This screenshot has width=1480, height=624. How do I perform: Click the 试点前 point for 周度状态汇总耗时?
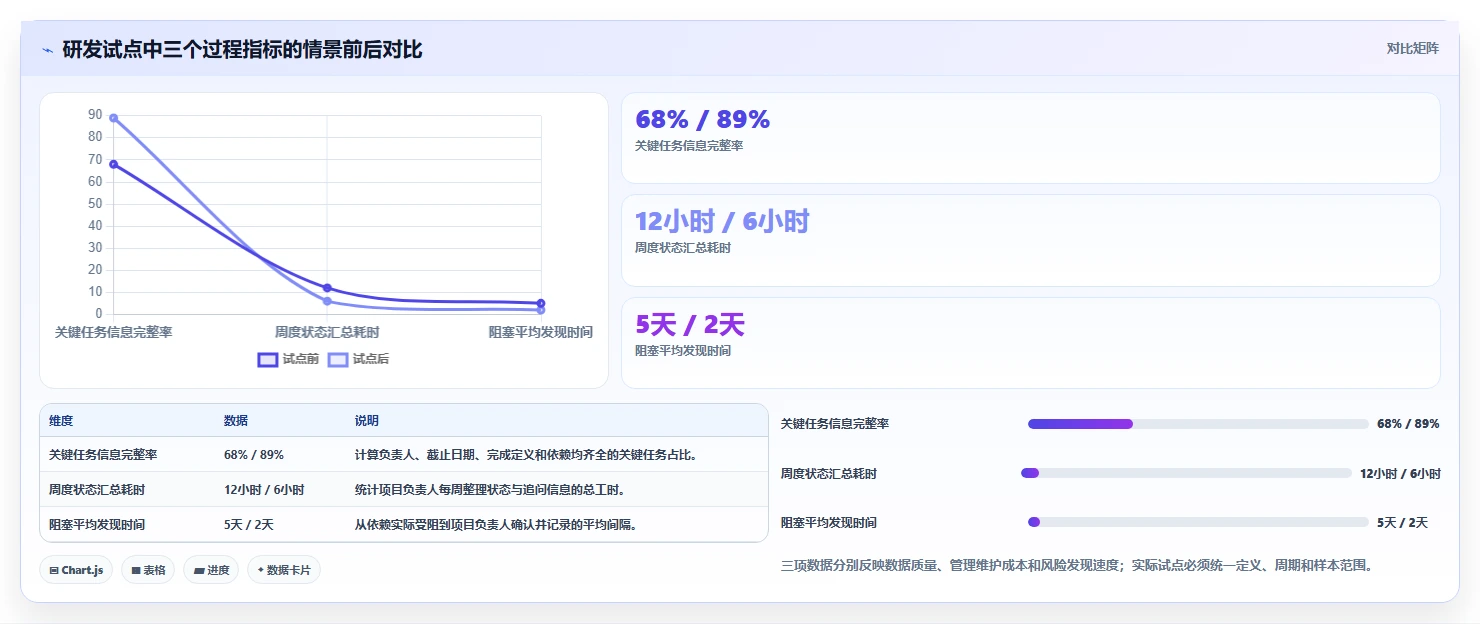327,288
